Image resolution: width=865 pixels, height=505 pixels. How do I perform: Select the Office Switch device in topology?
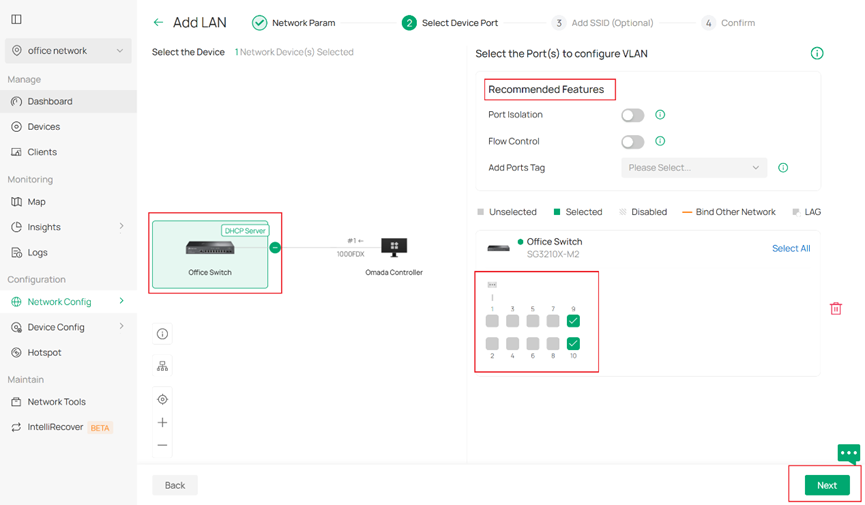coord(210,254)
